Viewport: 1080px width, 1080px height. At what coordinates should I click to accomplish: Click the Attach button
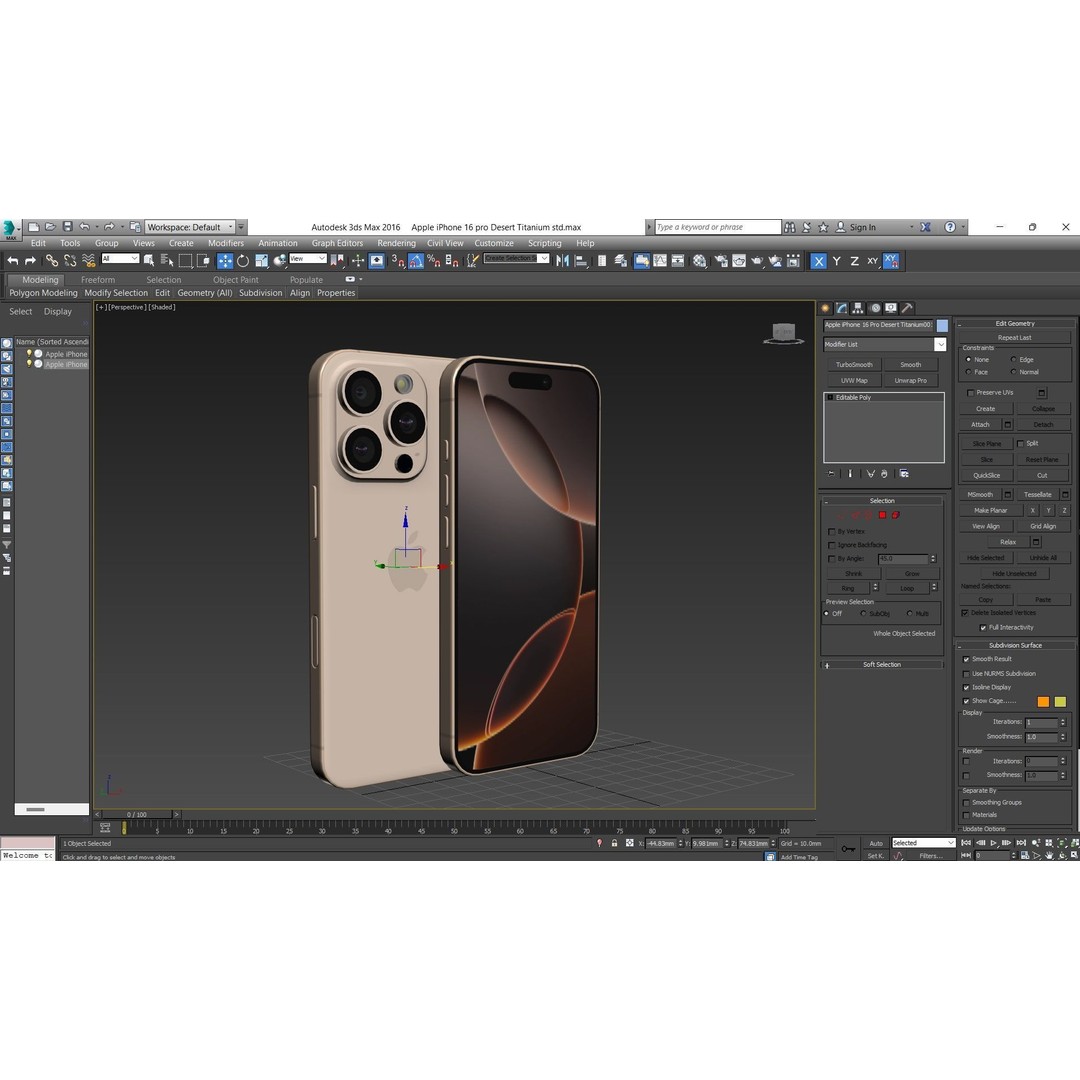click(981, 425)
